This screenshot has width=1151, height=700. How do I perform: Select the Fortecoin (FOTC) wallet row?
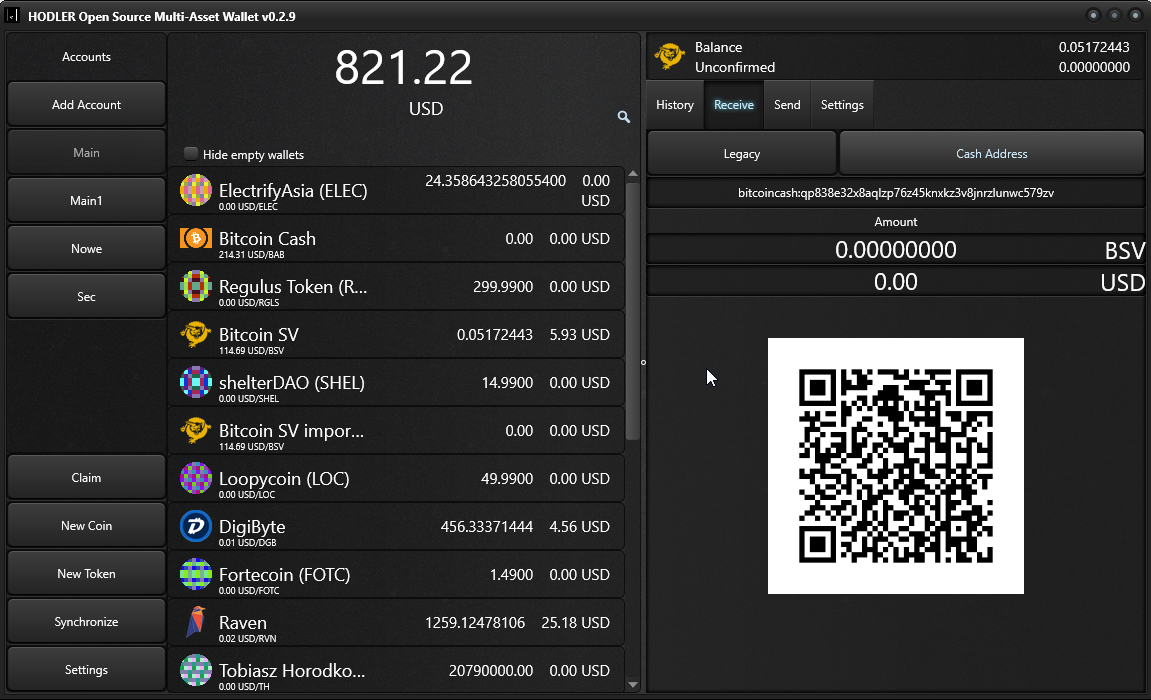pyautogui.click(x=396, y=575)
